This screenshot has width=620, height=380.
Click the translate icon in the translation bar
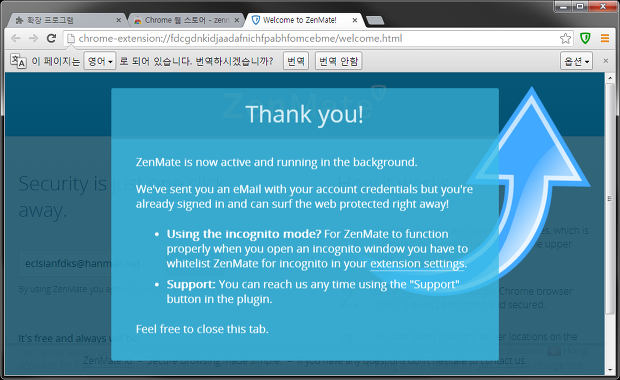18,61
